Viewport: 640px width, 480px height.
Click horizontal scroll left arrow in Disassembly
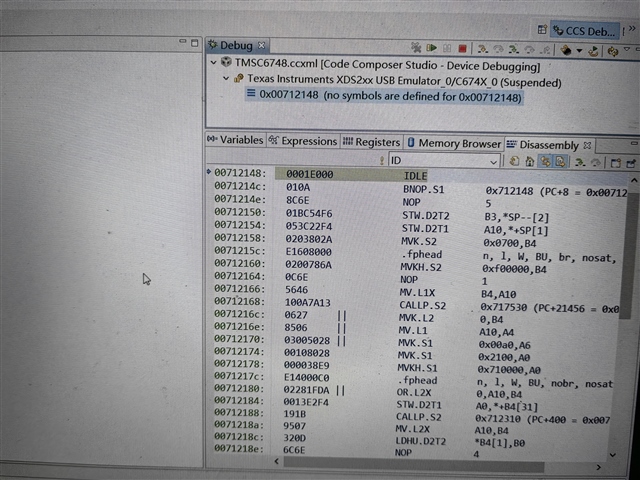(277, 462)
